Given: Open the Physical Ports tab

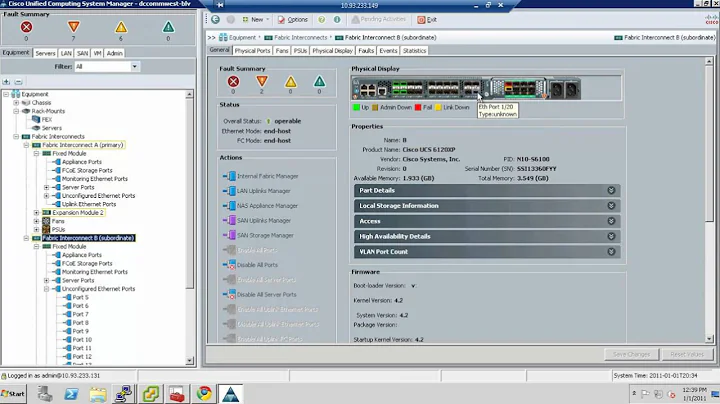Looking at the screenshot, I should point(253,50).
